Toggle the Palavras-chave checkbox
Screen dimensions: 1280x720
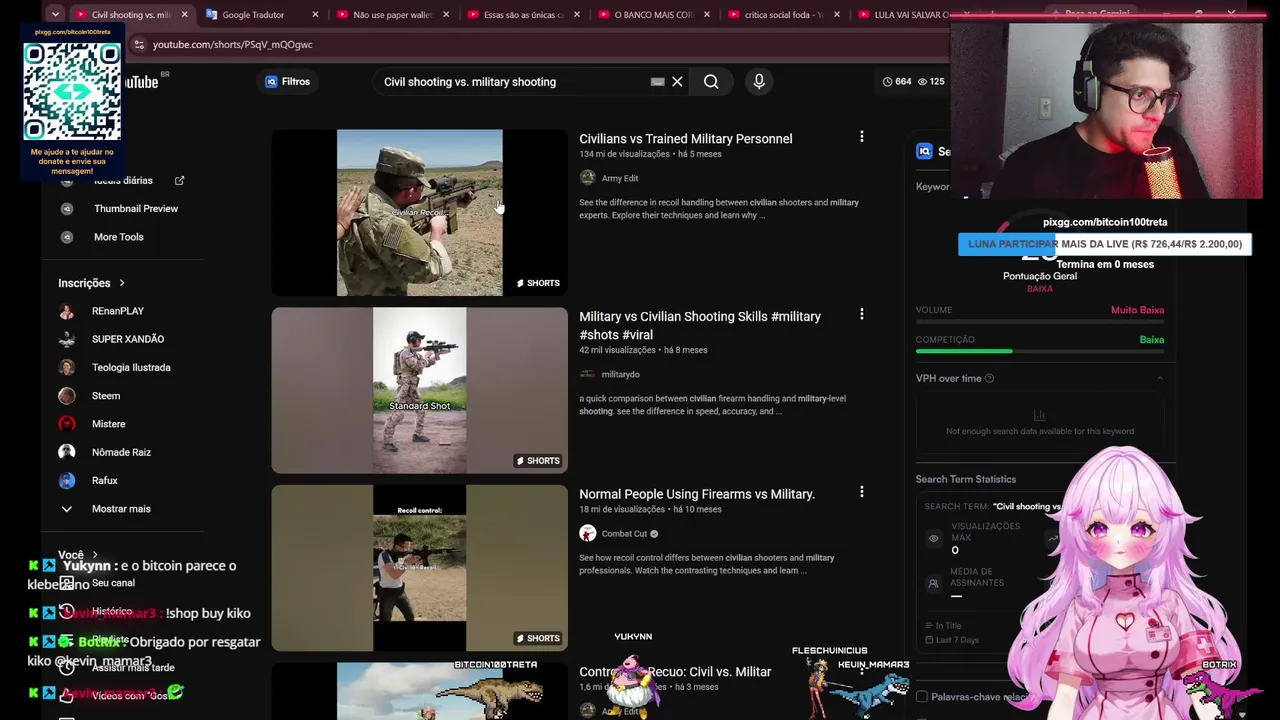coord(922,697)
